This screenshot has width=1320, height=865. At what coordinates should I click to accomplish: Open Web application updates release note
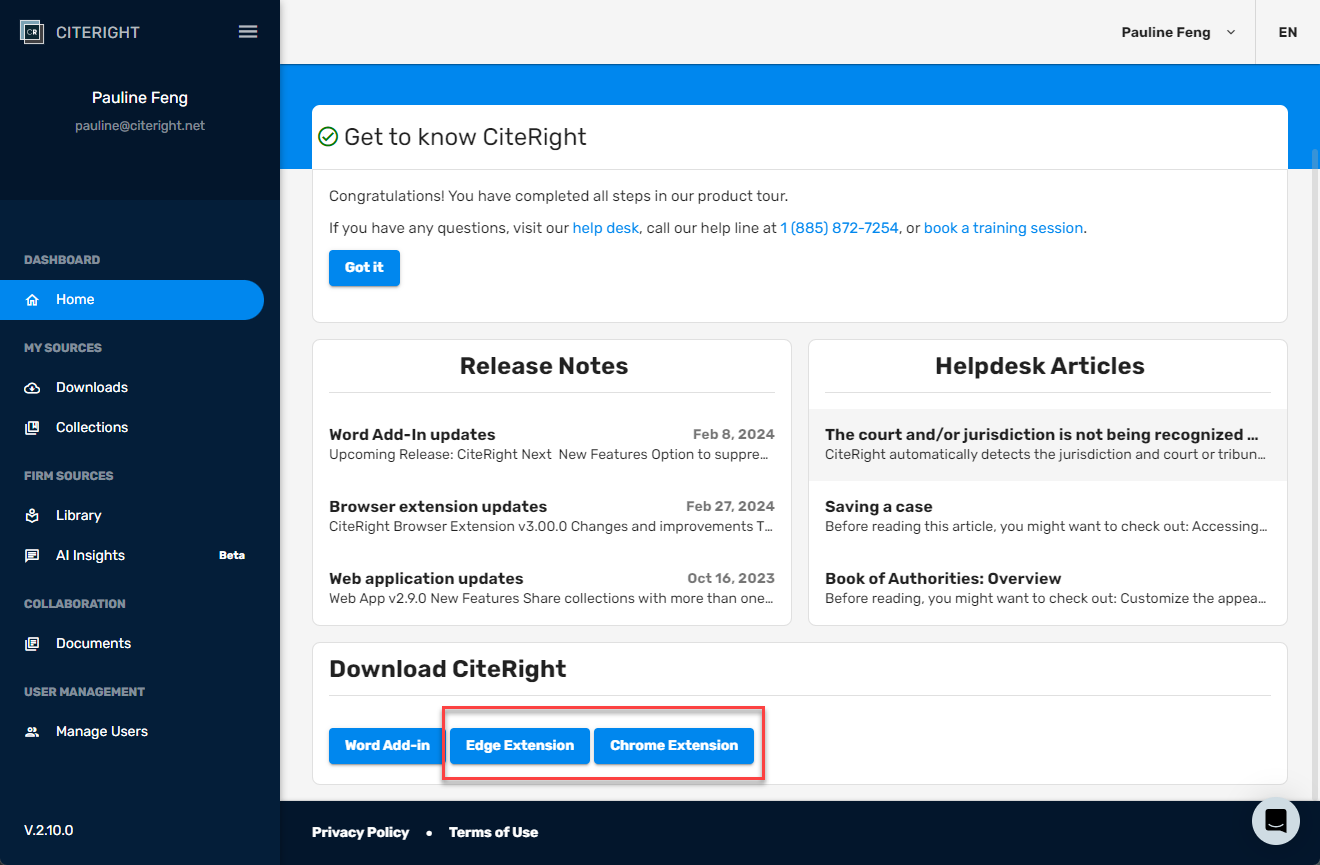point(552,589)
